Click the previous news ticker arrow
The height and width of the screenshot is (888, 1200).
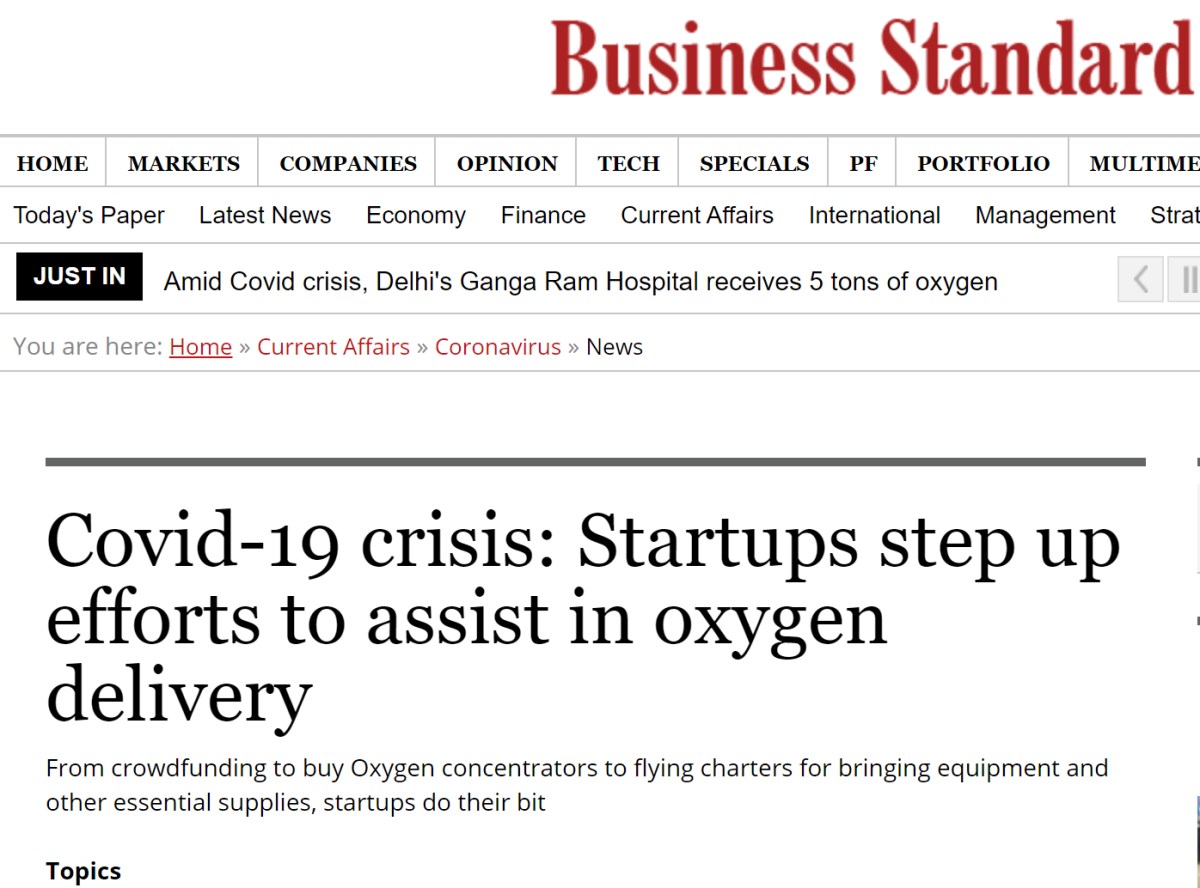pos(1140,278)
